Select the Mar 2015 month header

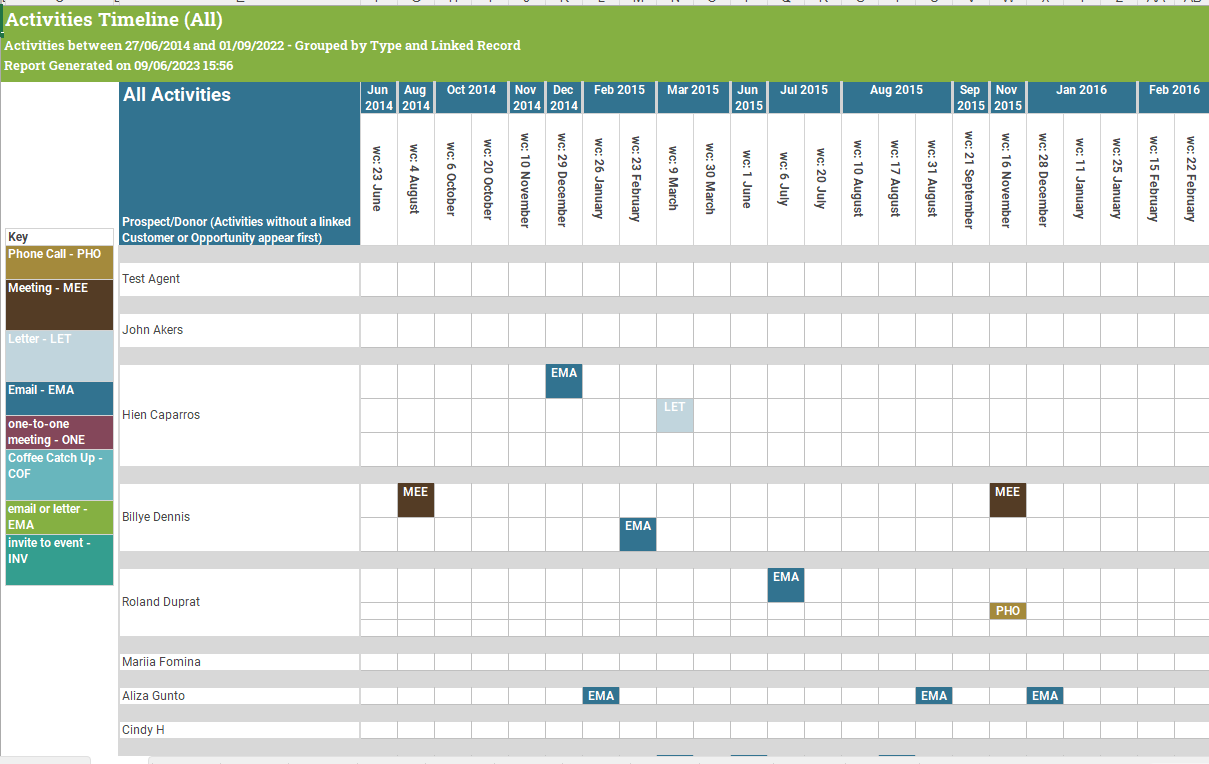point(693,98)
